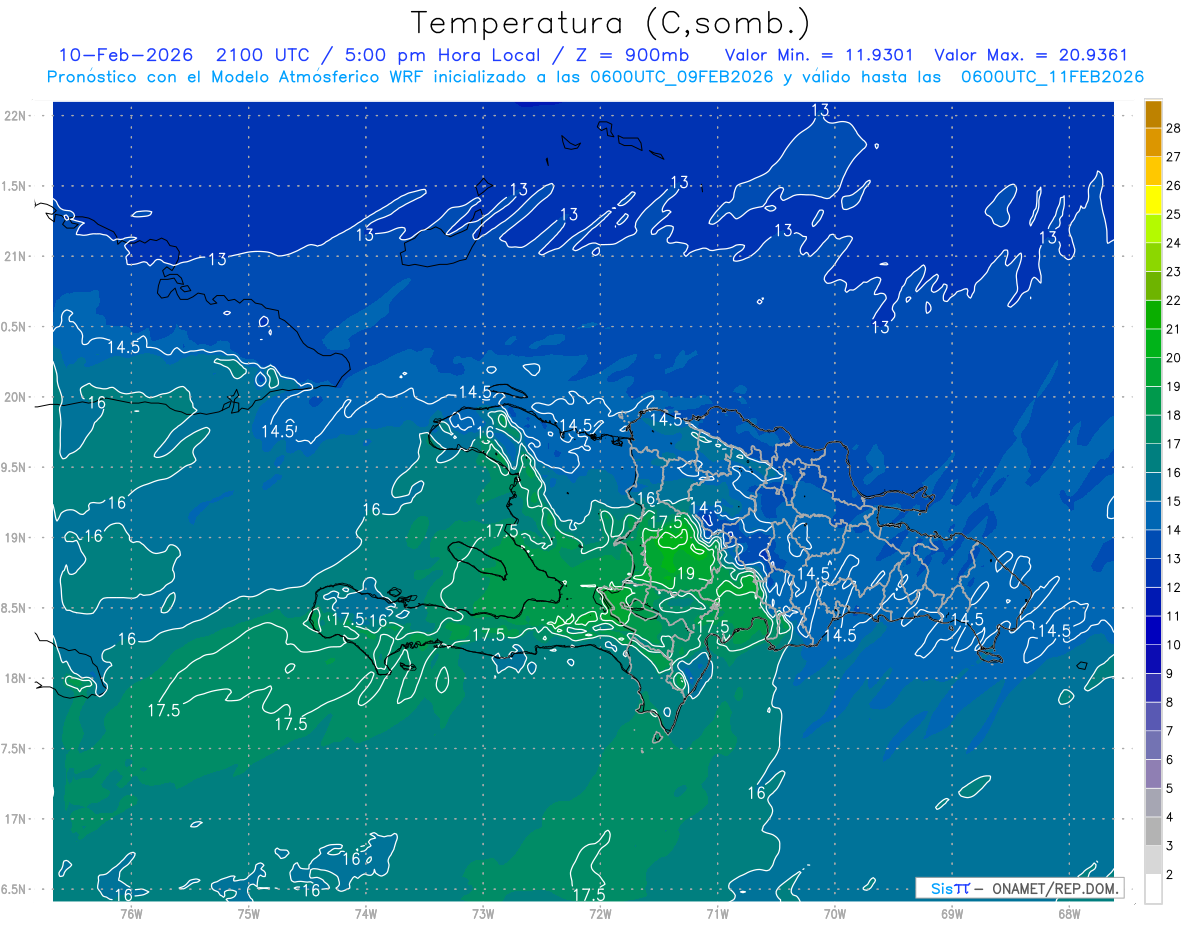
Task: Click the '68W' longitude axis label
Action: click(x=1068, y=913)
